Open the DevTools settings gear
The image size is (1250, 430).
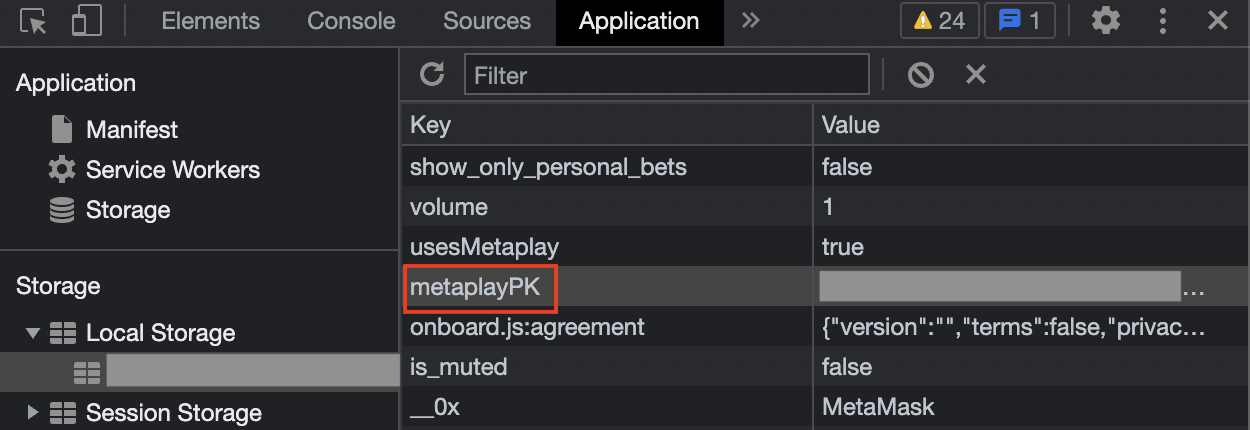[x=1105, y=21]
